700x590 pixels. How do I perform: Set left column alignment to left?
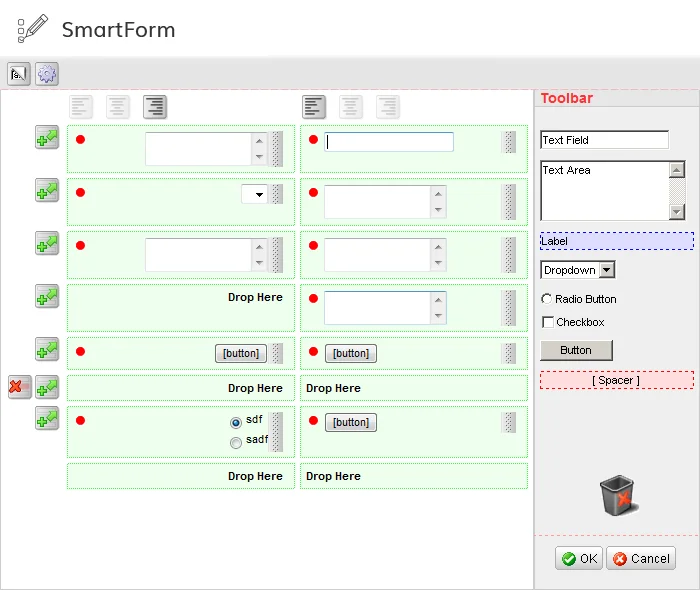point(81,107)
